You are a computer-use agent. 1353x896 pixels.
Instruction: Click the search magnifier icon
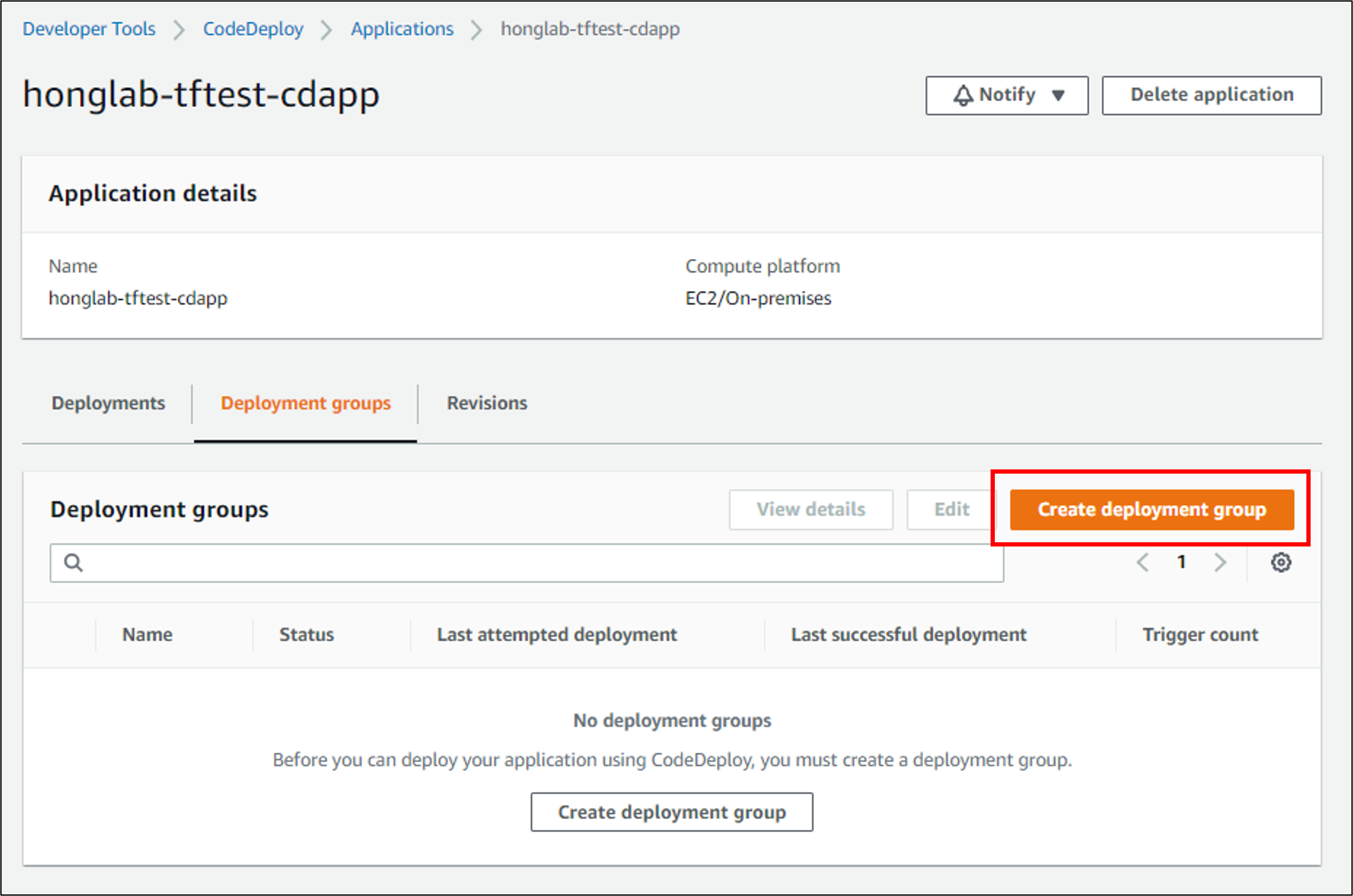tap(73, 563)
